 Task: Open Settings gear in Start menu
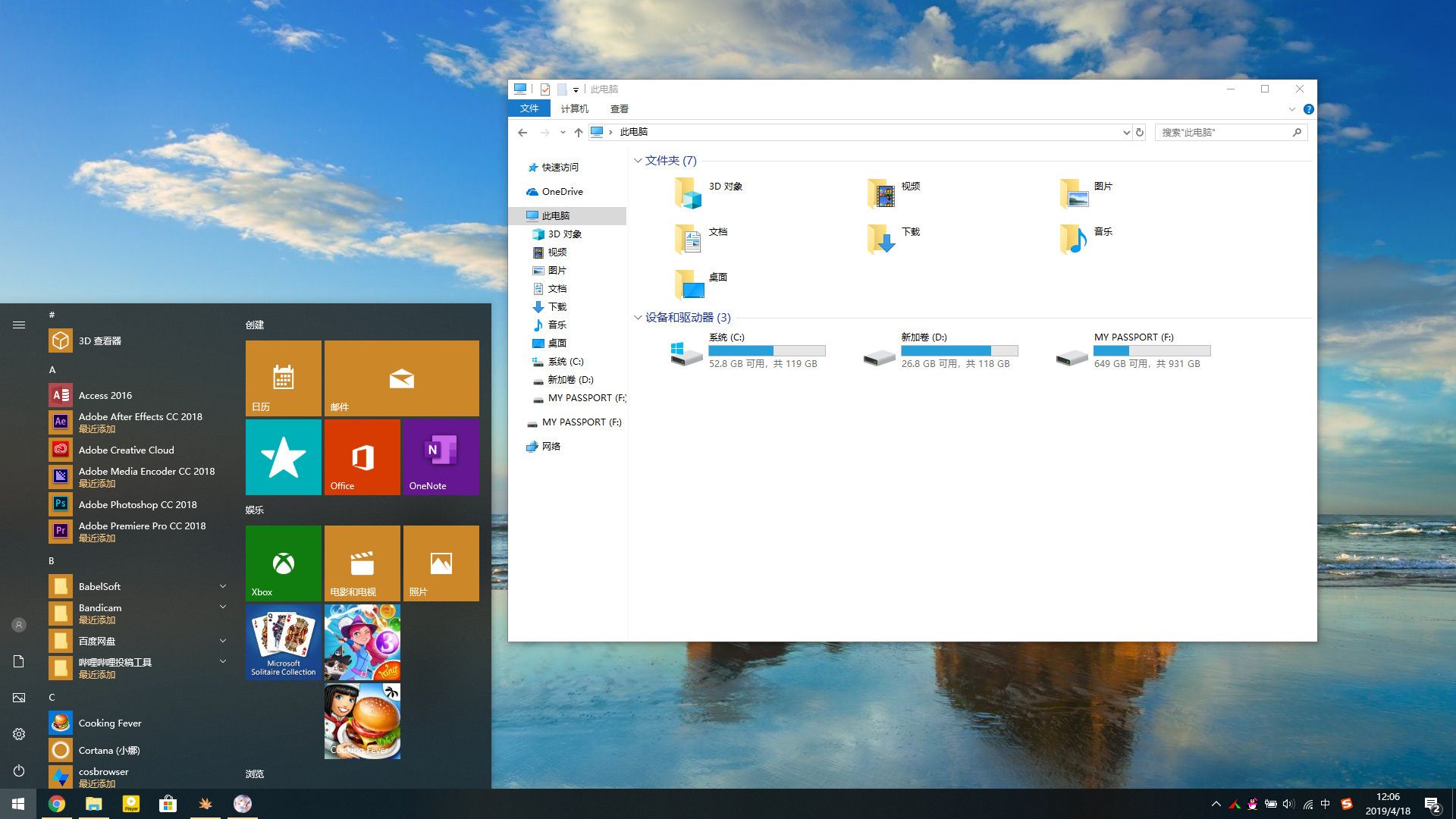[19, 734]
